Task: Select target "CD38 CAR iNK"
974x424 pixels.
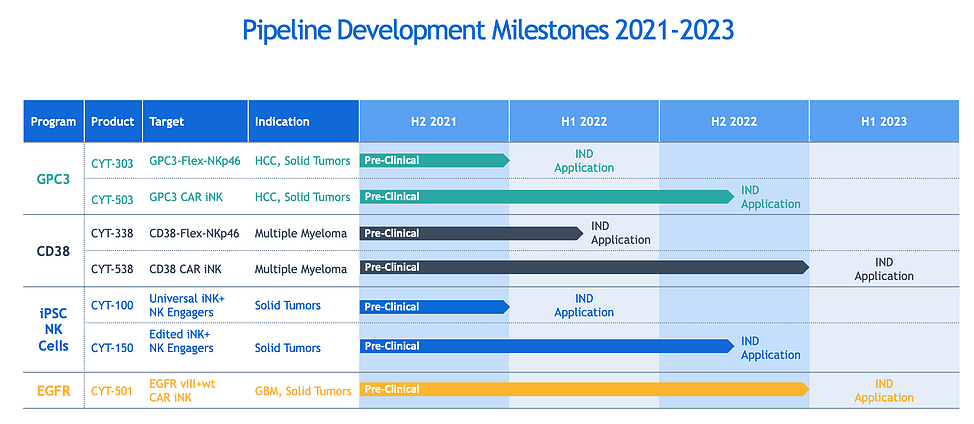Action: click(x=185, y=269)
